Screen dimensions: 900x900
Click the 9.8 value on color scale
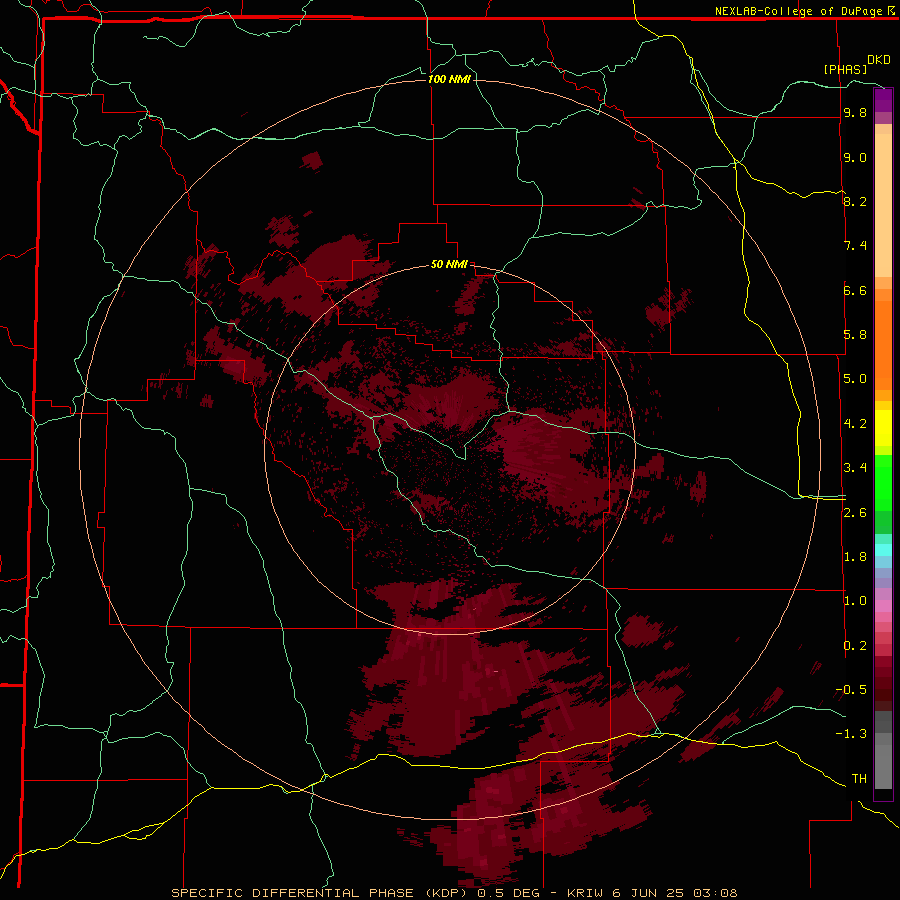855,113
